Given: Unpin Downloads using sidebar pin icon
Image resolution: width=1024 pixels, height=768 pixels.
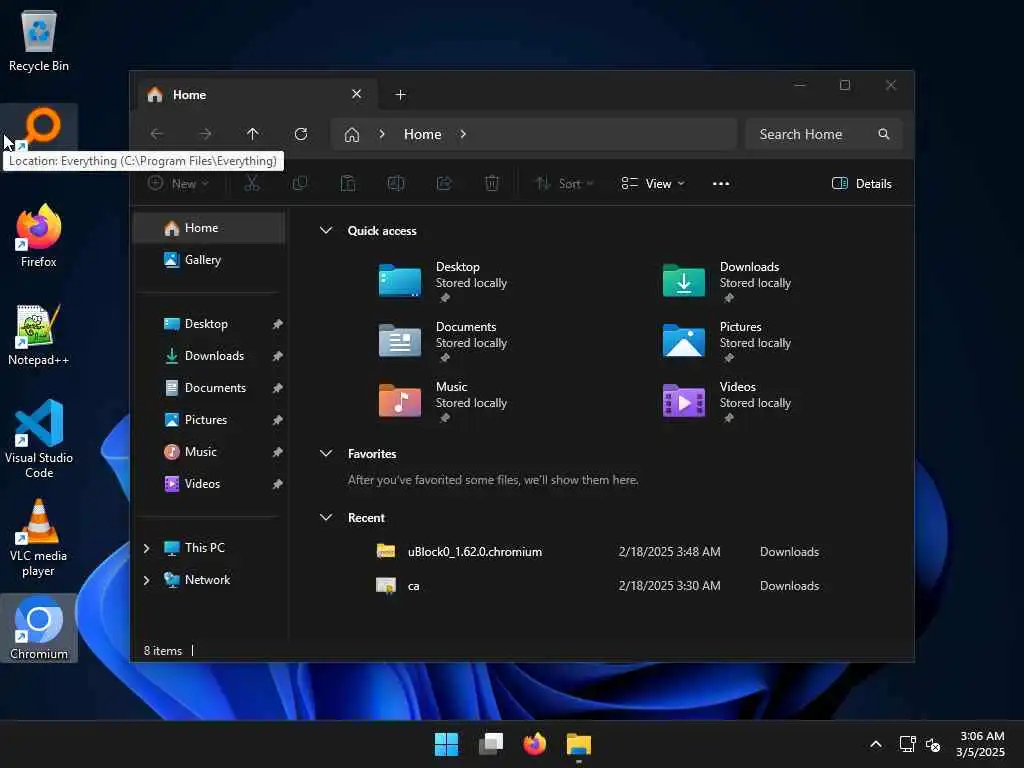Looking at the screenshot, I should (x=278, y=356).
